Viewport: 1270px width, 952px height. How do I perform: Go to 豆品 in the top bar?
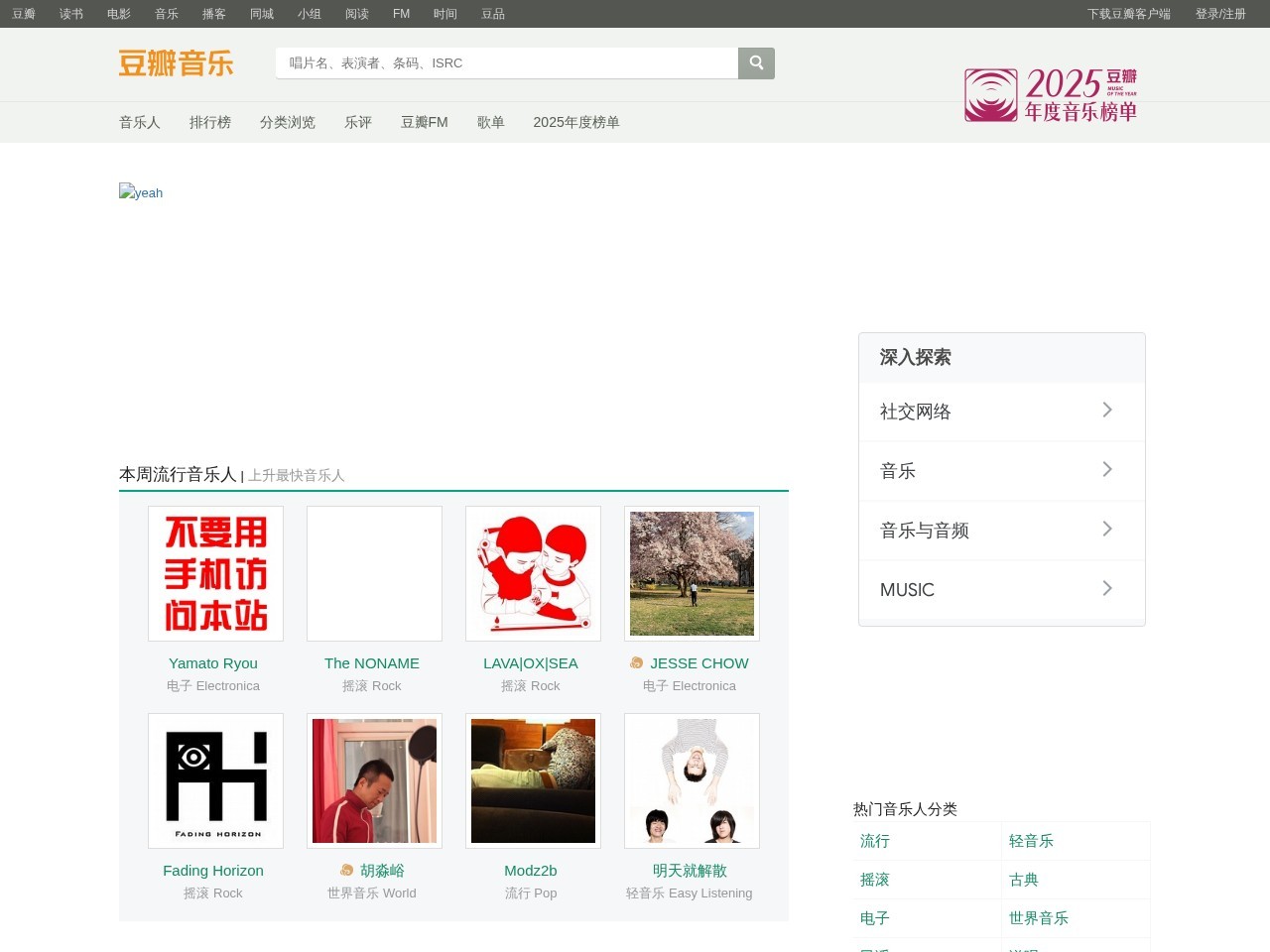pos(493,14)
